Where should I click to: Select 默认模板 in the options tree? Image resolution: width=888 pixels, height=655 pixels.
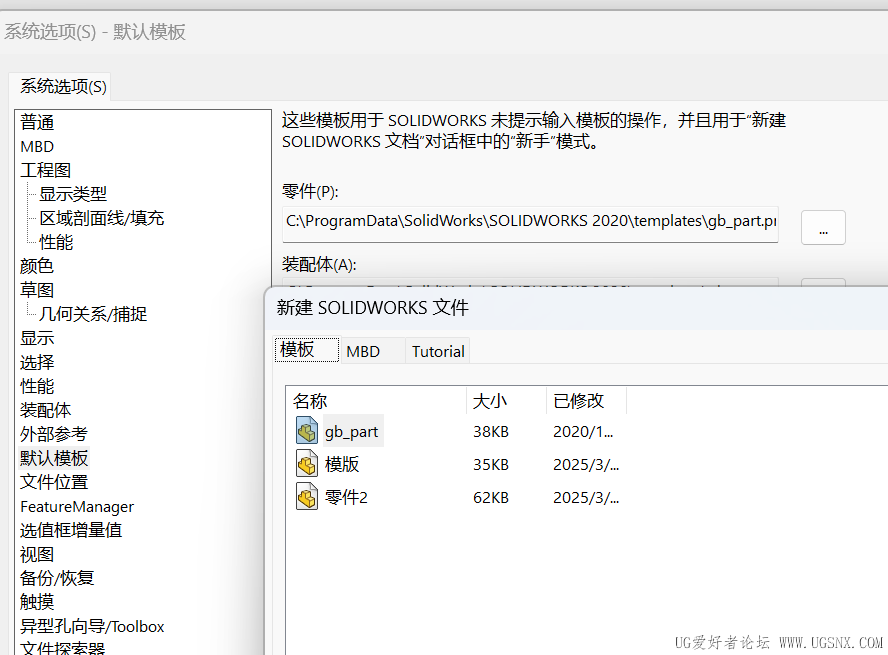tap(54, 458)
